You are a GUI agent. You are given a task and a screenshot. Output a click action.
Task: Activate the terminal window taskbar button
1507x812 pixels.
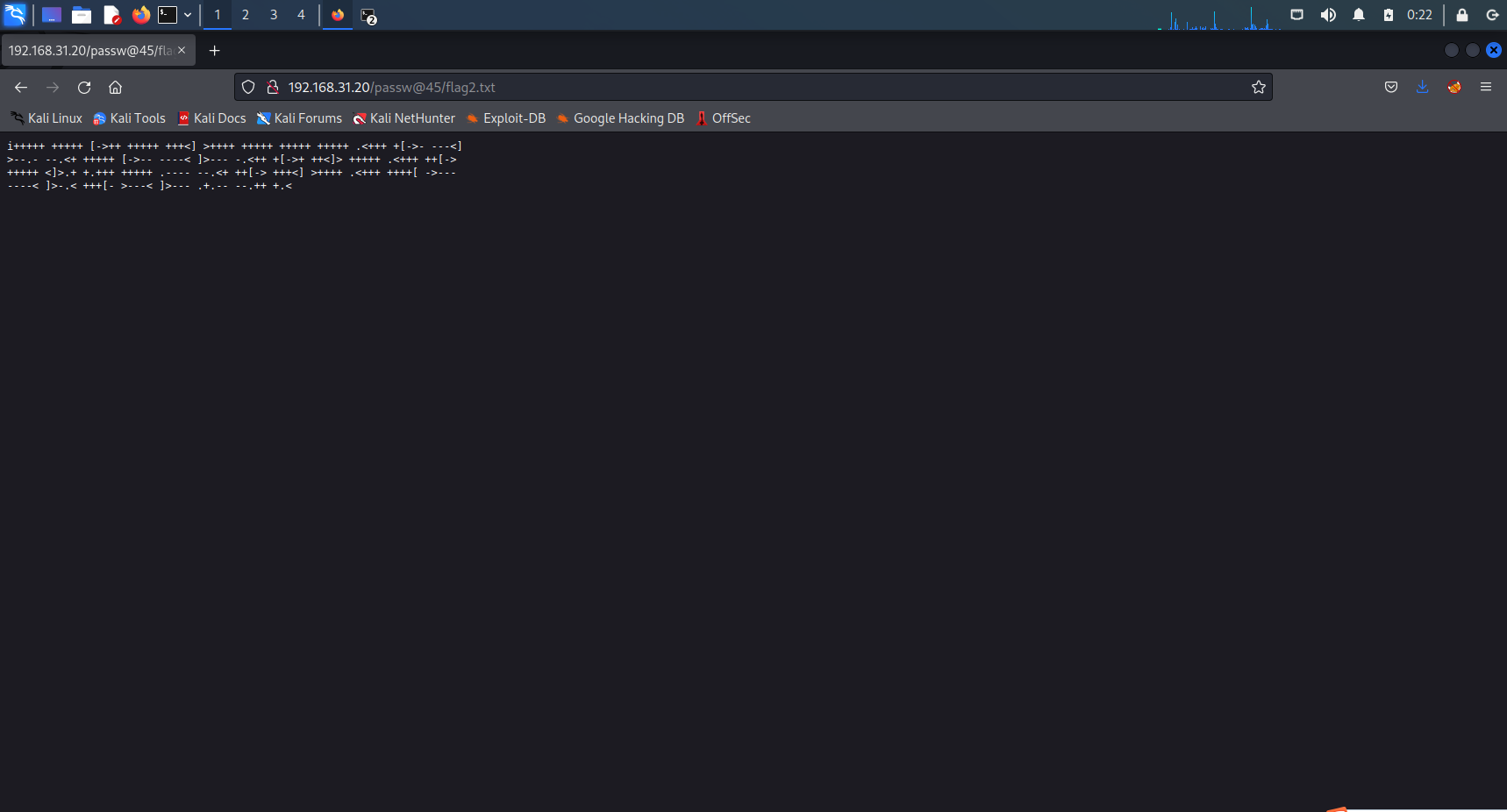[x=368, y=16]
